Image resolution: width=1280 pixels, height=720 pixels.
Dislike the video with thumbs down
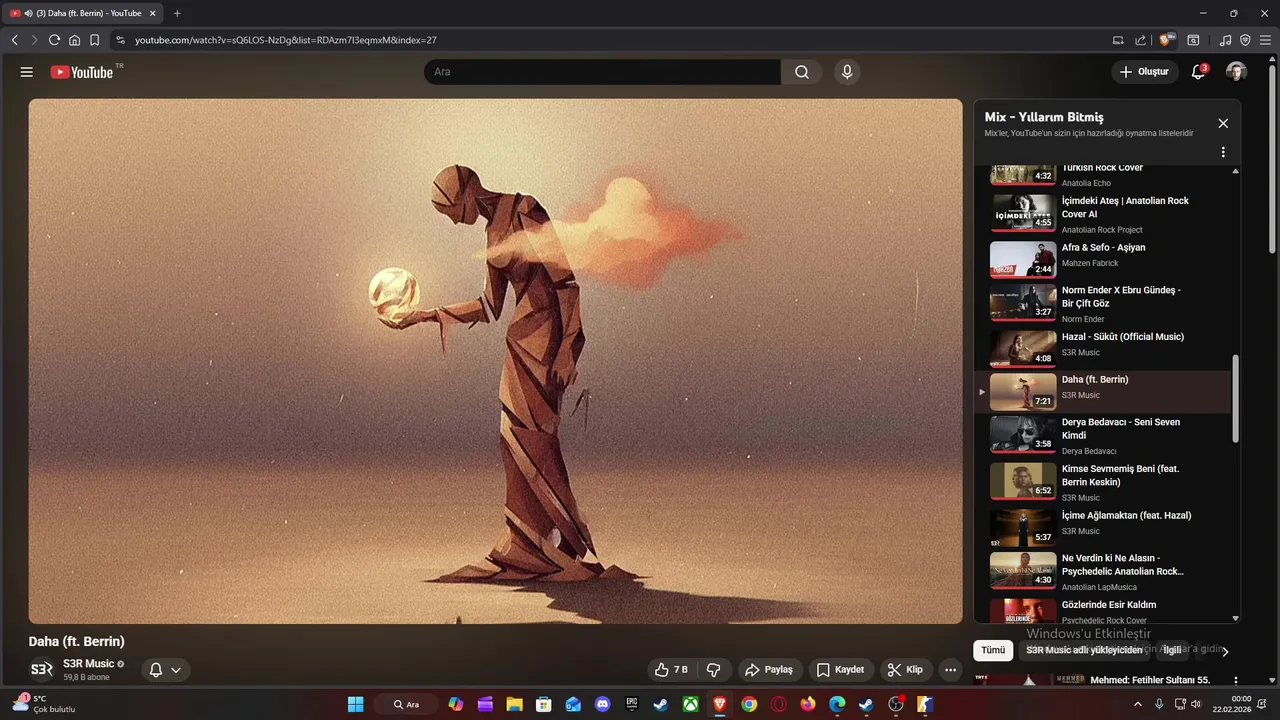(714, 670)
